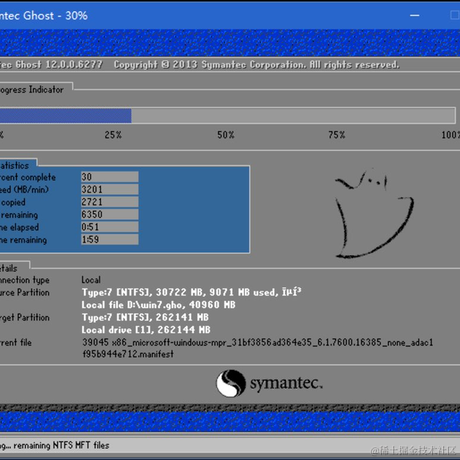Select the Speed value 3201
This screenshot has width=460, height=460.
point(110,189)
